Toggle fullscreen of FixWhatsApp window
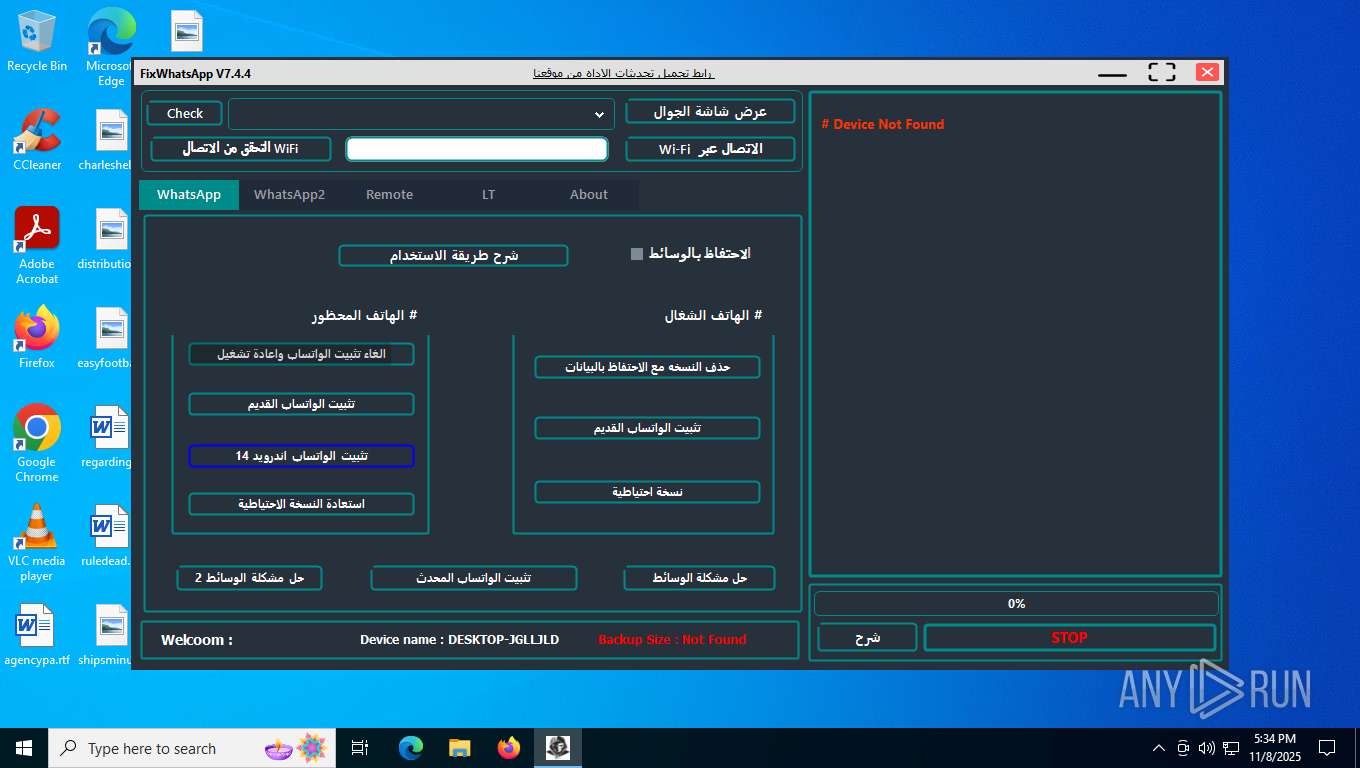Viewport: 1360px width, 768px height. (x=1161, y=72)
